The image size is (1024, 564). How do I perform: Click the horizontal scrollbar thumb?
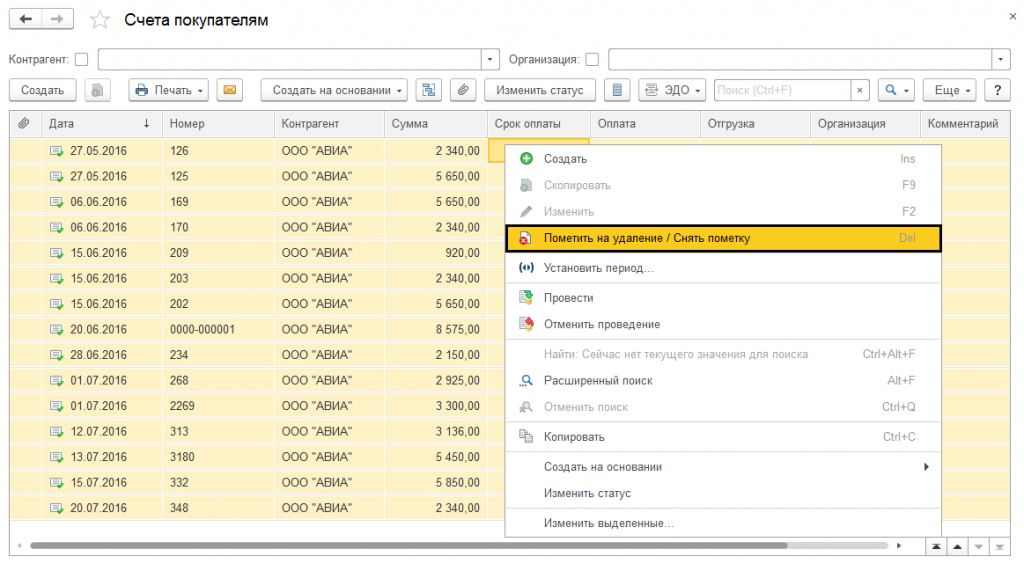(x=408, y=546)
